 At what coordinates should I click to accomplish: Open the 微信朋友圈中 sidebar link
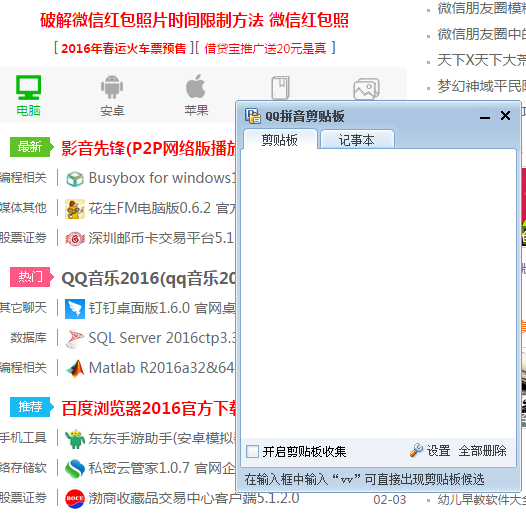(481, 34)
